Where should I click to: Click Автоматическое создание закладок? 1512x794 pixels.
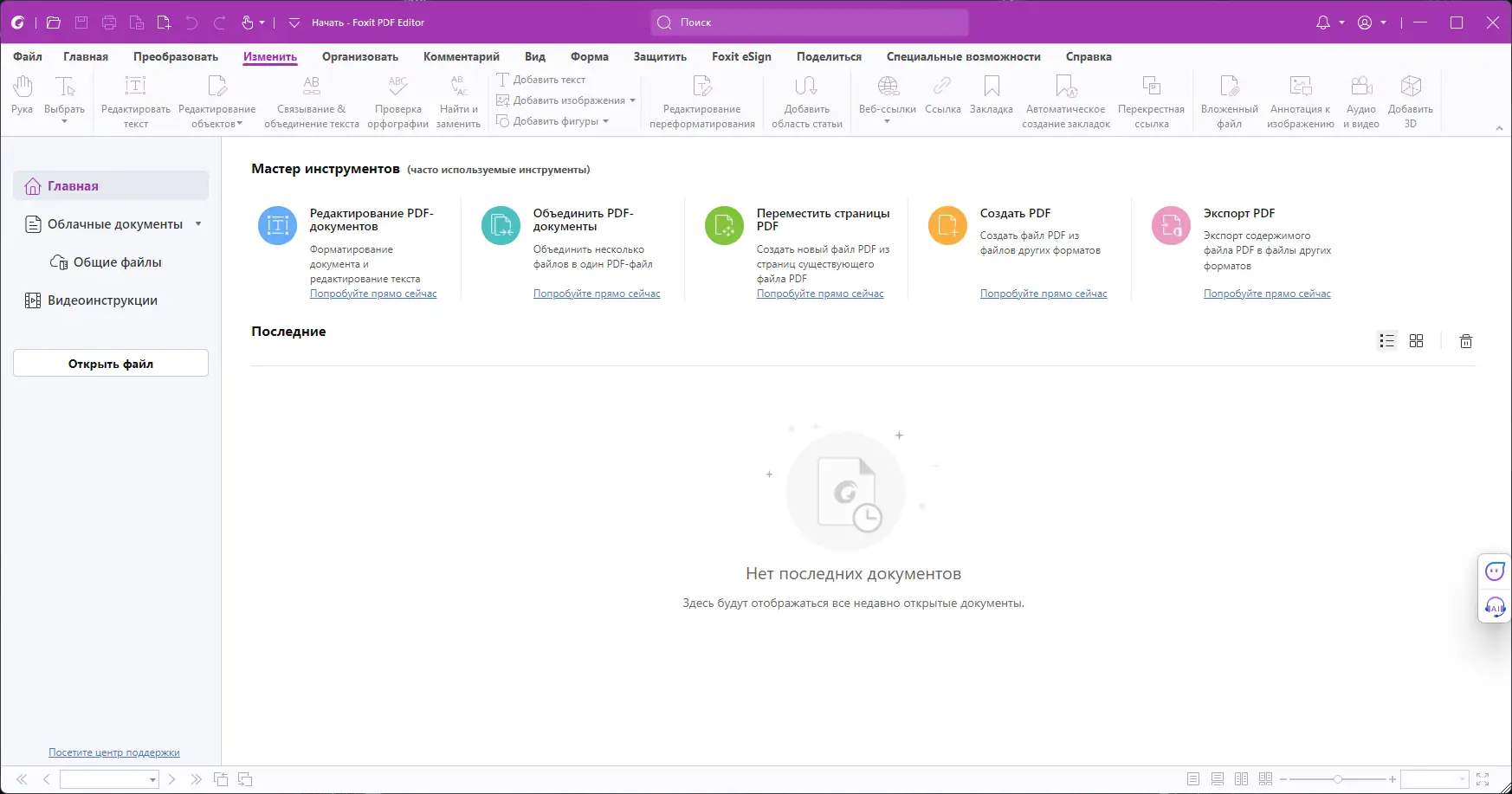coord(1066,101)
